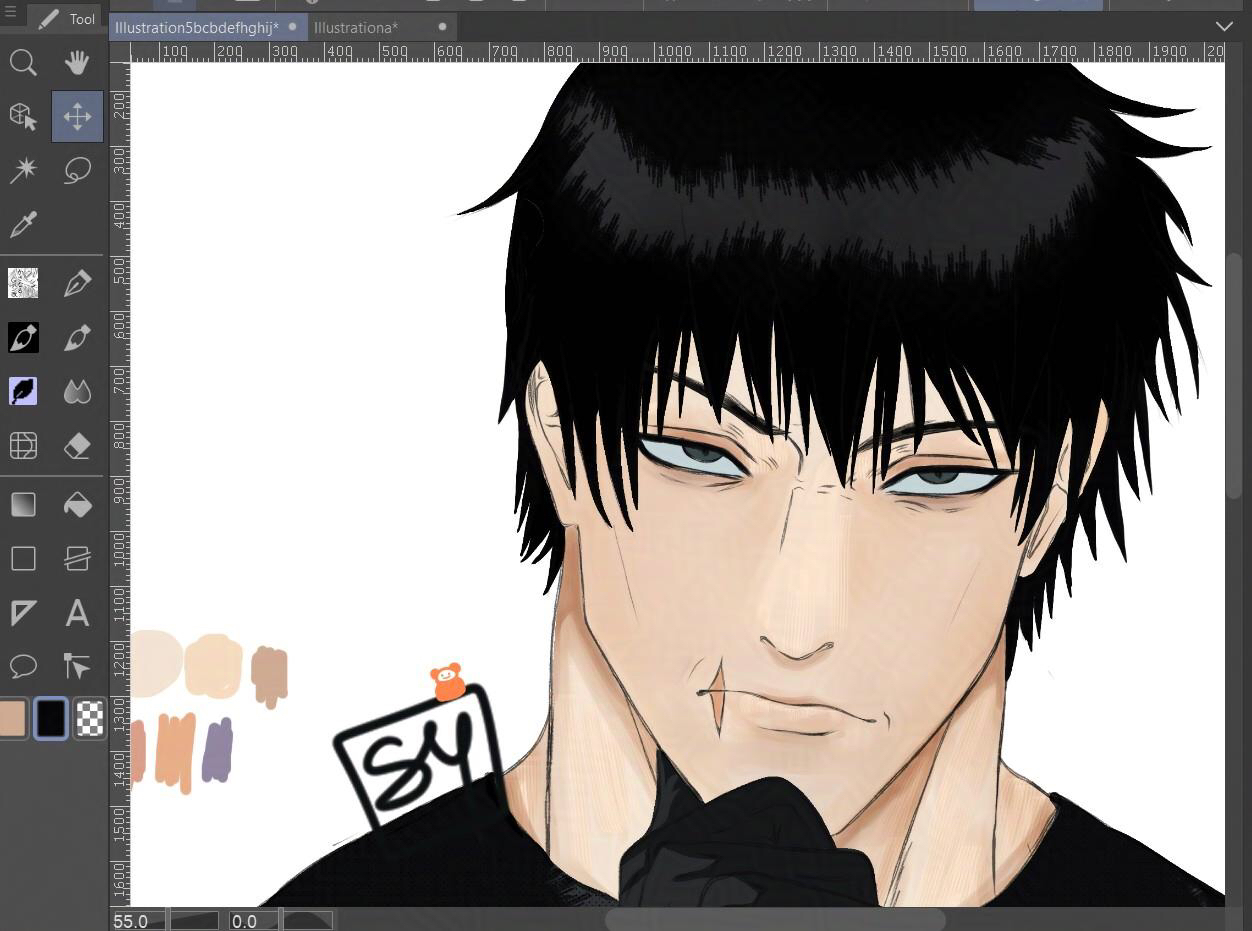The image size is (1252, 931).
Task: Switch to transparent drawing color
Action: coord(90,718)
